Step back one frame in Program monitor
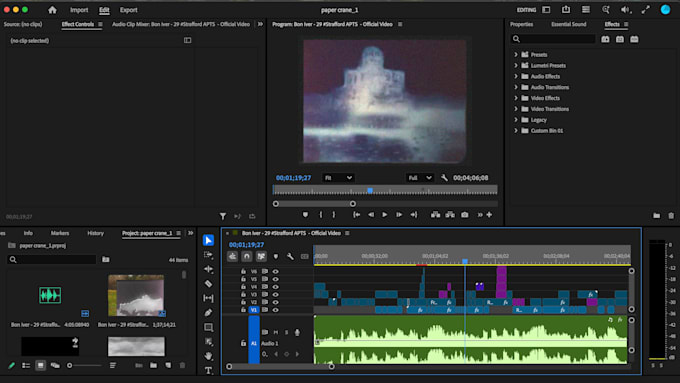This screenshot has height=383, width=680. [371, 215]
